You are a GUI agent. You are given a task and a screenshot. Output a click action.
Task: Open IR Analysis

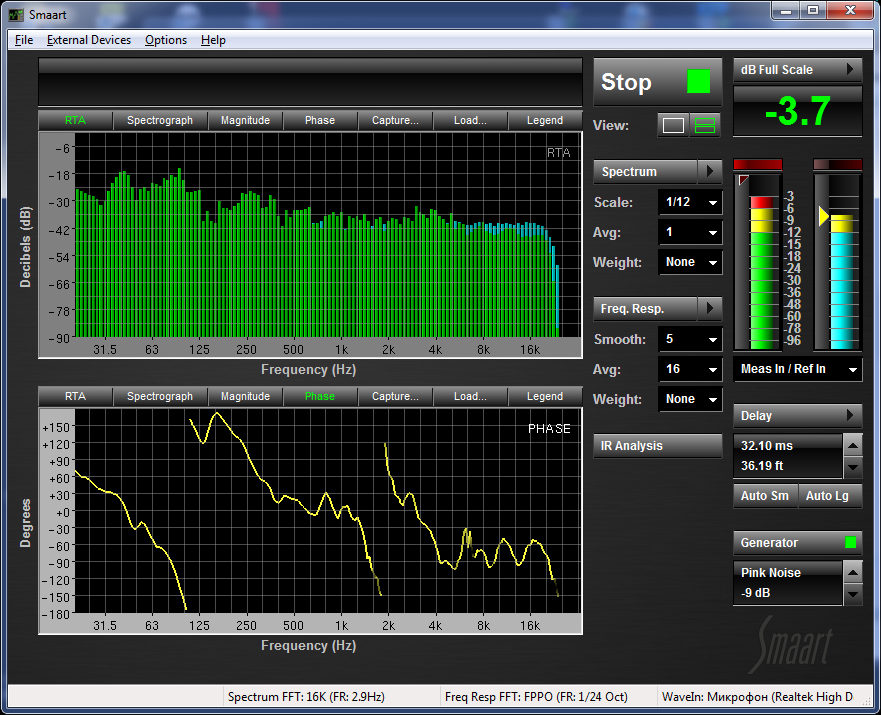click(x=657, y=446)
